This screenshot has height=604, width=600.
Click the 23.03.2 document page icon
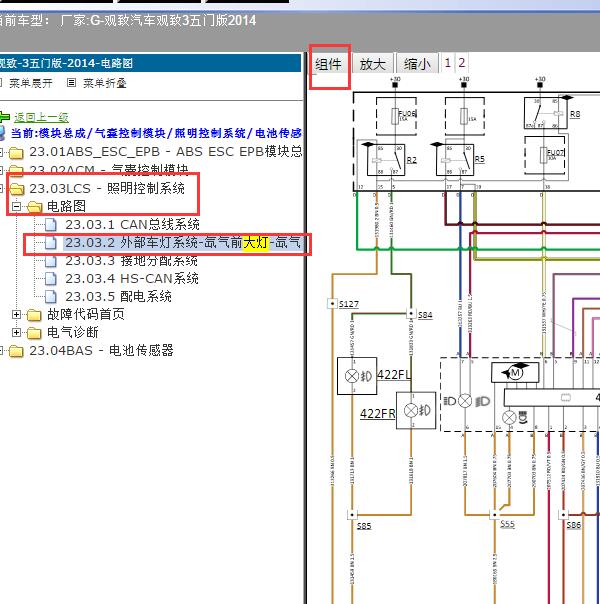tap(51, 243)
